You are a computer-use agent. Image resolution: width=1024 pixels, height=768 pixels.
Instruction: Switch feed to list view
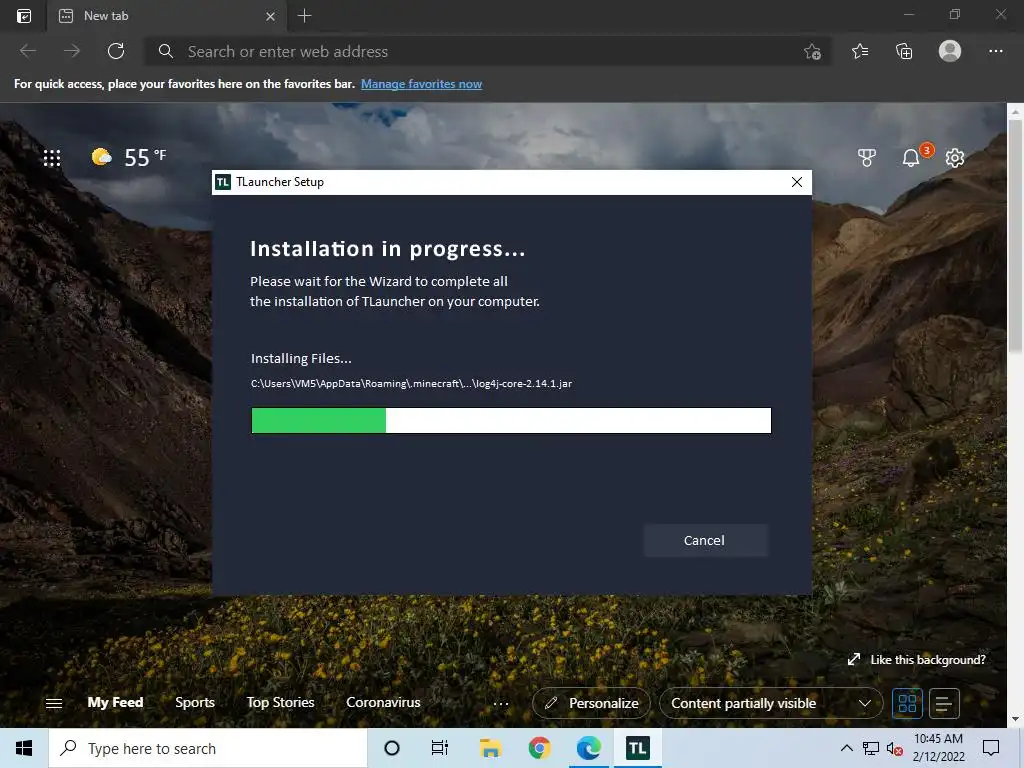click(944, 703)
